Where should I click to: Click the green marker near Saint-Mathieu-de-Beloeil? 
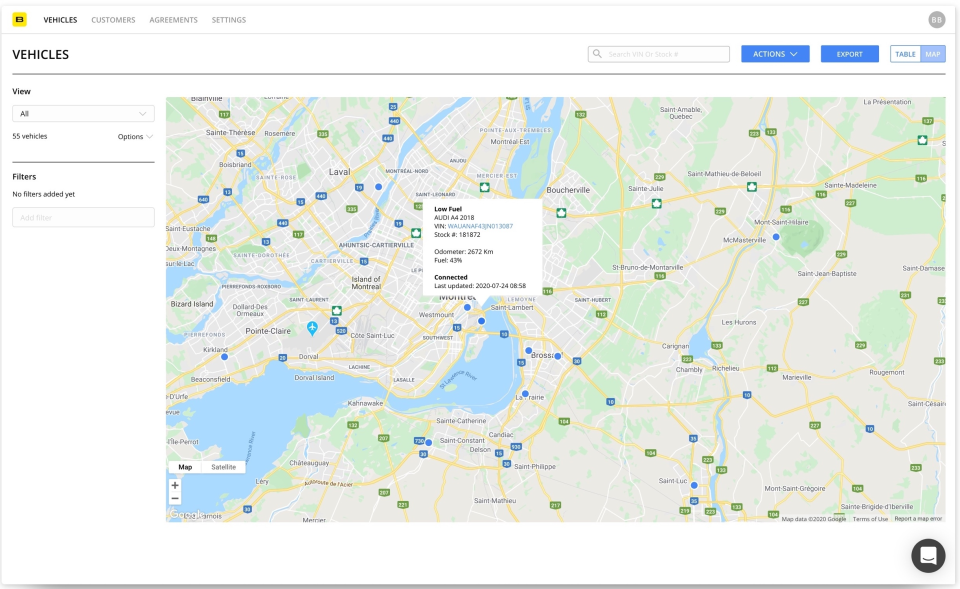point(751,187)
